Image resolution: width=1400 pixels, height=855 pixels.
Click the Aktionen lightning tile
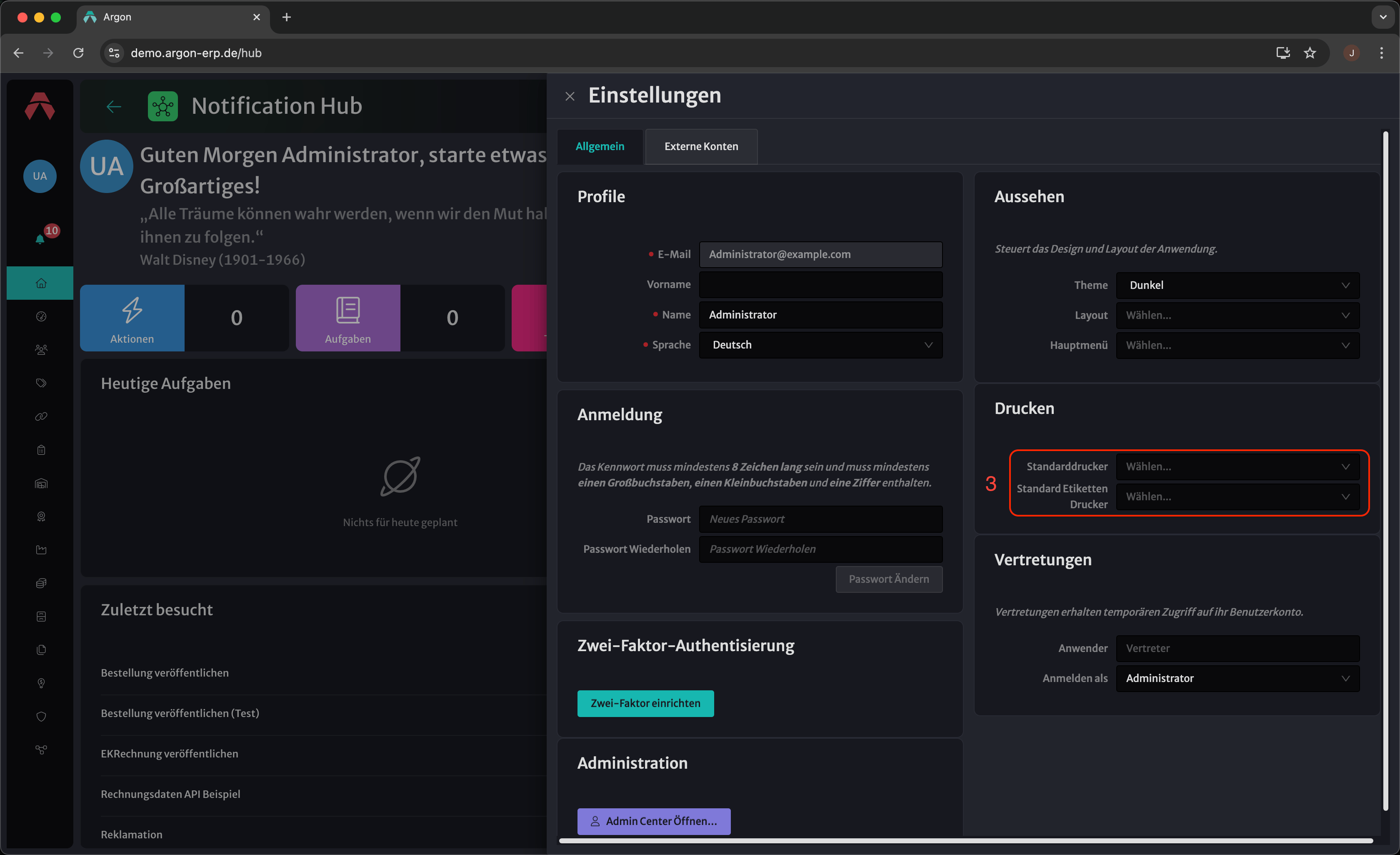click(x=132, y=318)
